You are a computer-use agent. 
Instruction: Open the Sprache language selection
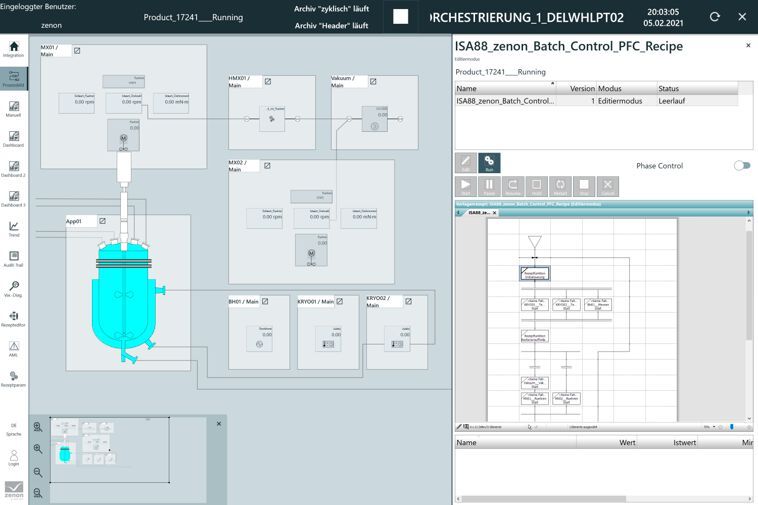click(x=14, y=429)
